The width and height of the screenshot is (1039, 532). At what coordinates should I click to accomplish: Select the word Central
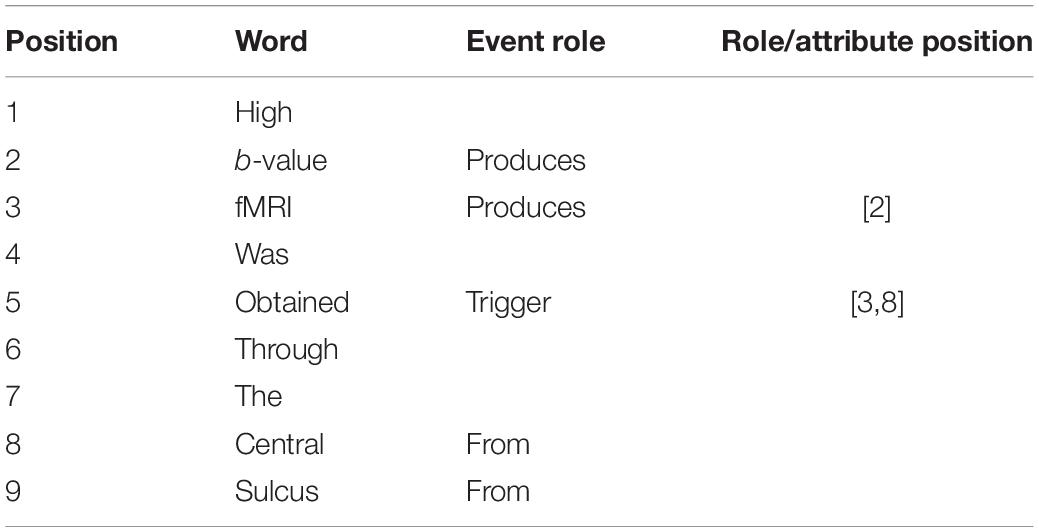tap(279, 445)
